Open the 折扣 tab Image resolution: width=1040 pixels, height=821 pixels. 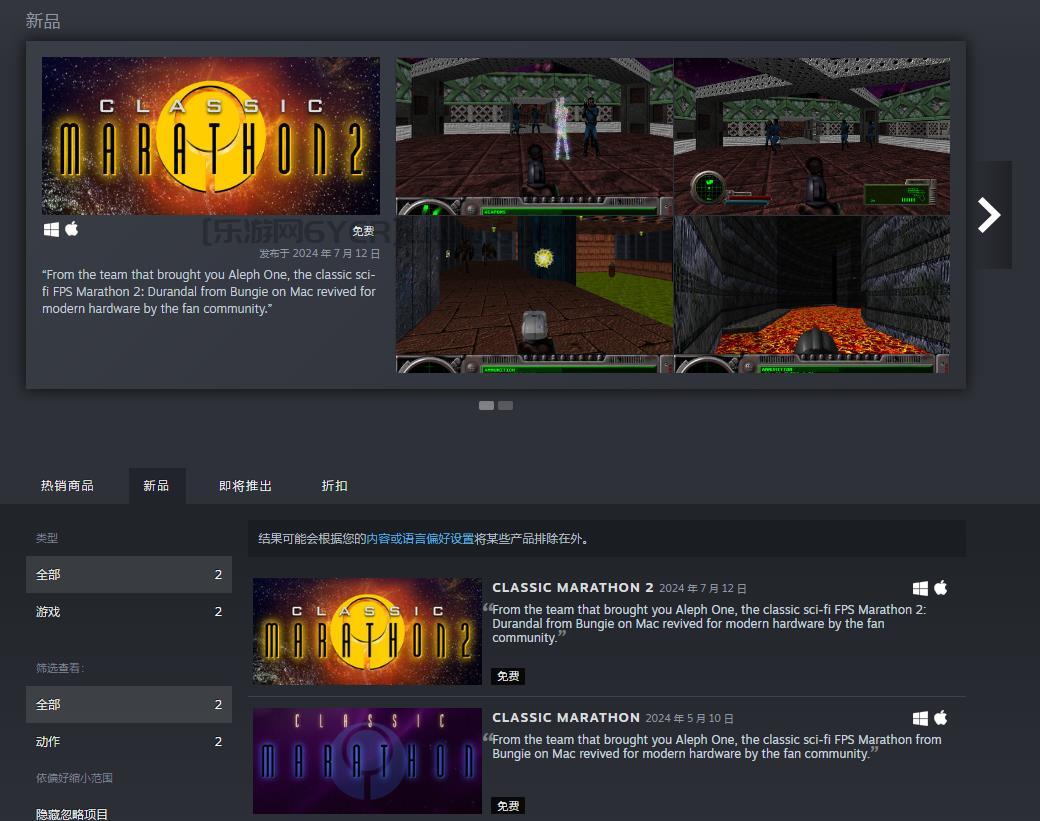(x=335, y=486)
